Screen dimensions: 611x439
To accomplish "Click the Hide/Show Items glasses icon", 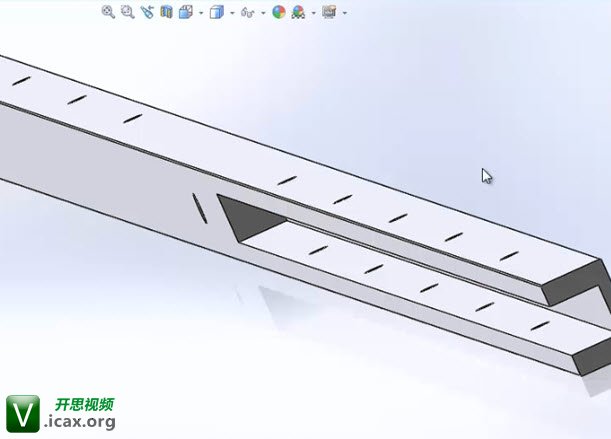I will click(247, 13).
